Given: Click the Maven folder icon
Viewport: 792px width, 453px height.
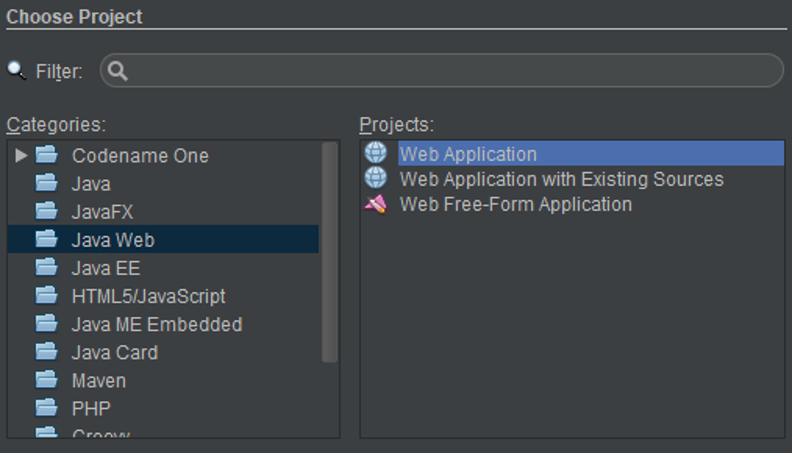Looking at the screenshot, I should 47,380.
